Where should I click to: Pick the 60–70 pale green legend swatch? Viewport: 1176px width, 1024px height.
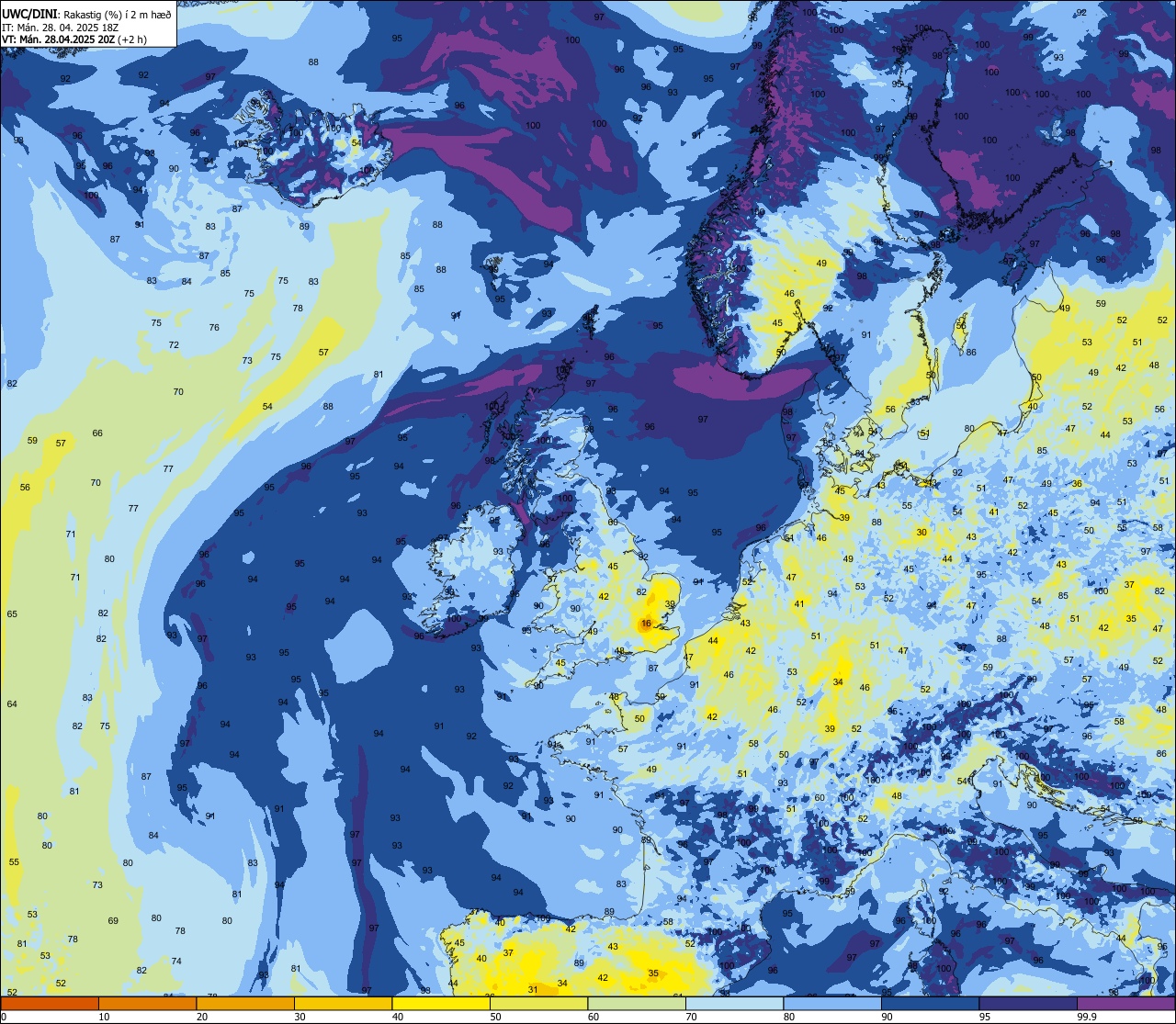click(x=637, y=1003)
